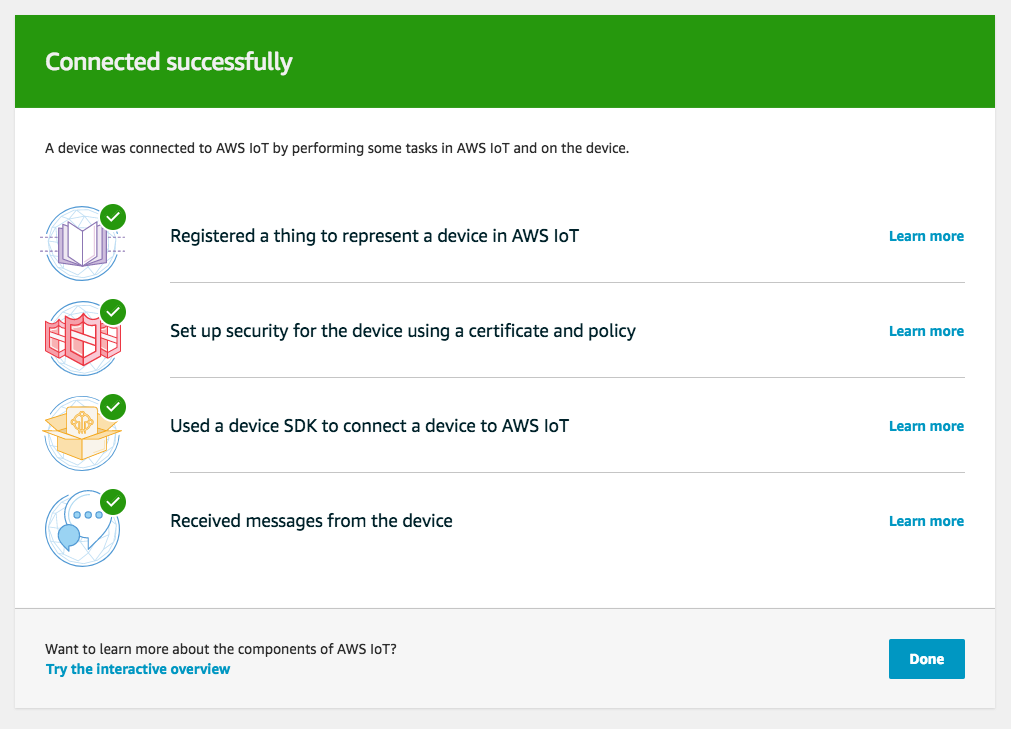Open Learn more for certificate and policy security
Screen dimensions: 1011x729
tap(927, 331)
